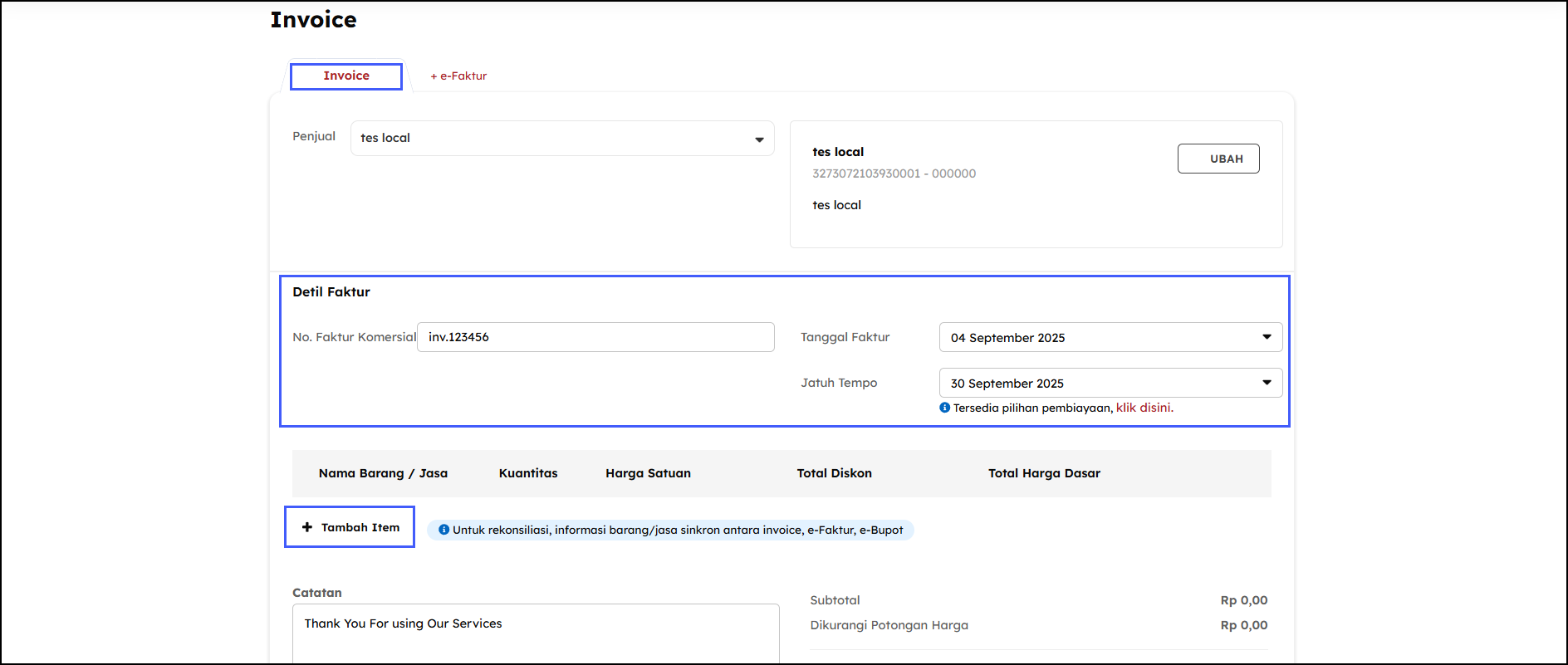Open the + e-Faktur tab

458,76
